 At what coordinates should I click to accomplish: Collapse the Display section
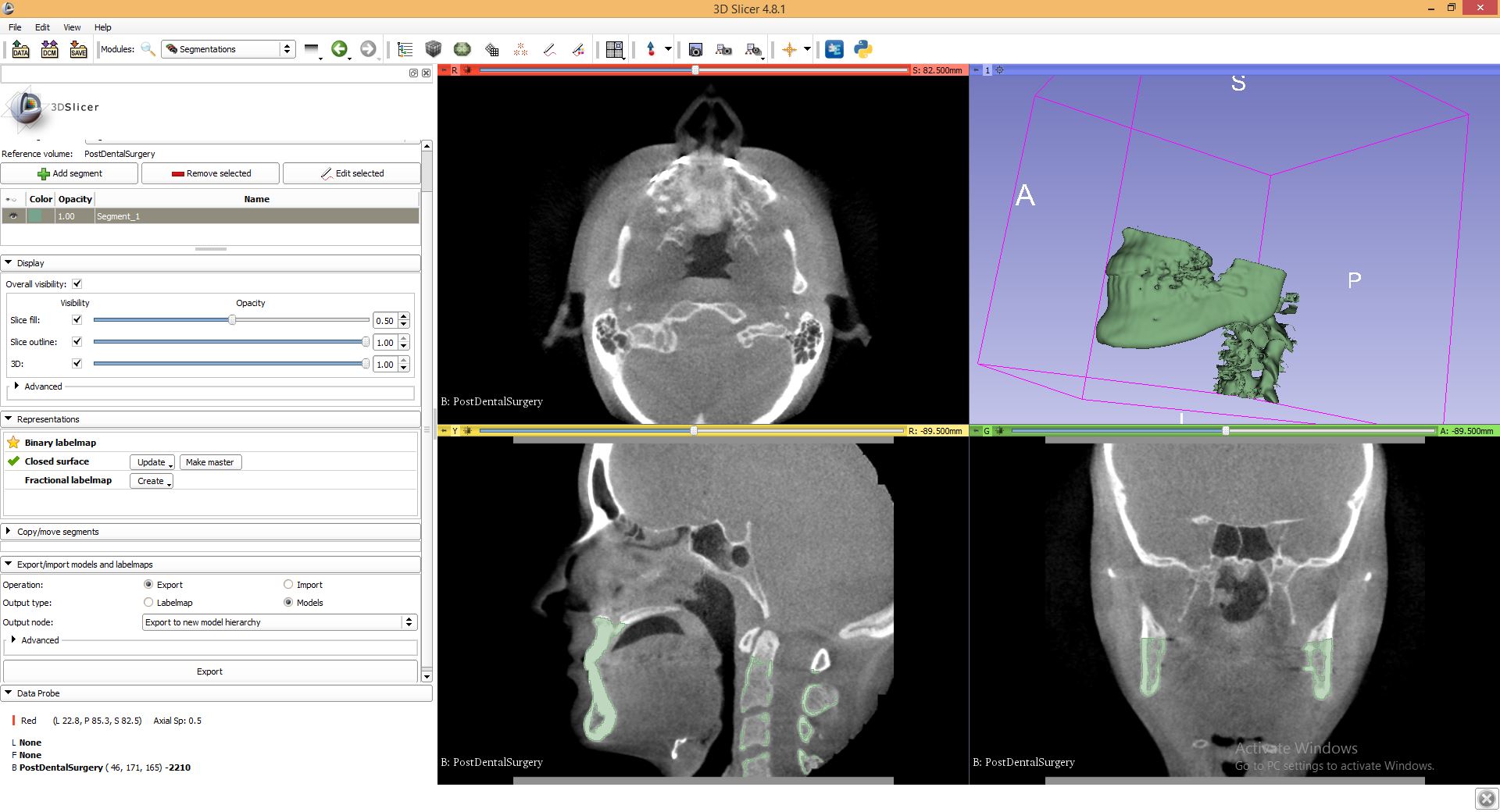[x=211, y=263]
